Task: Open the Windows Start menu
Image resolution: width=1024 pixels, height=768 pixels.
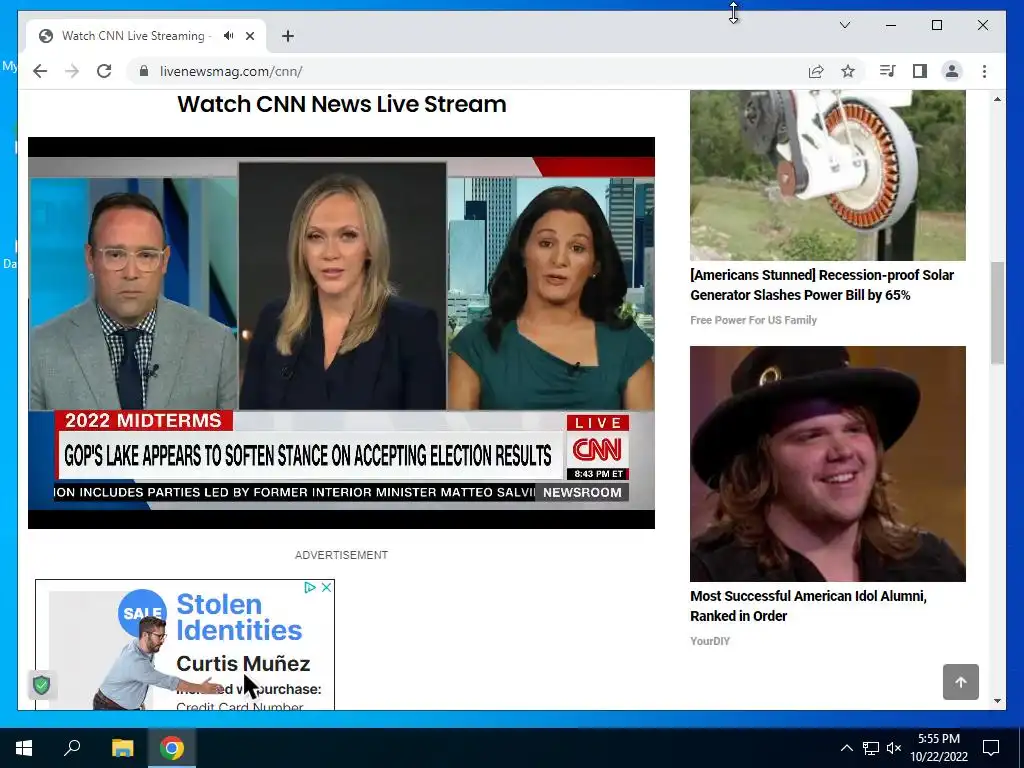Action: click(24, 748)
